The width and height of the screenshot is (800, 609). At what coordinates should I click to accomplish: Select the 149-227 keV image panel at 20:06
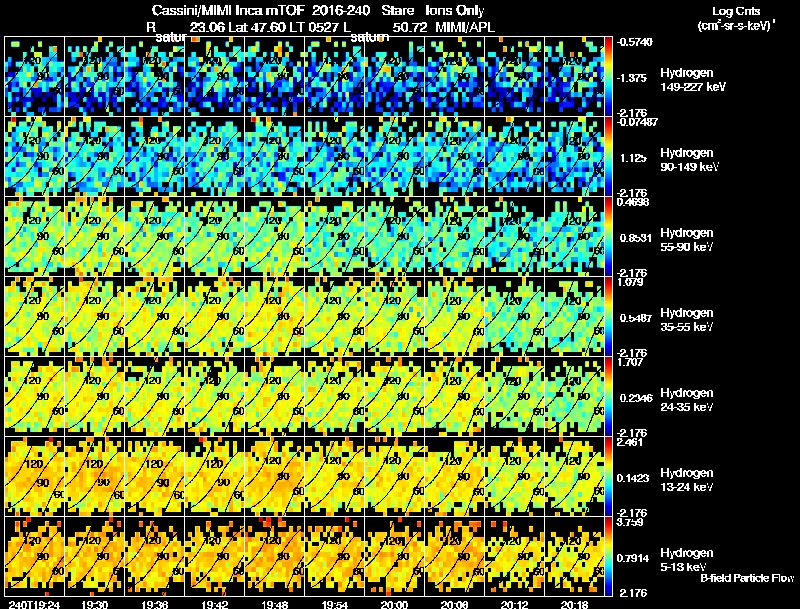455,76
